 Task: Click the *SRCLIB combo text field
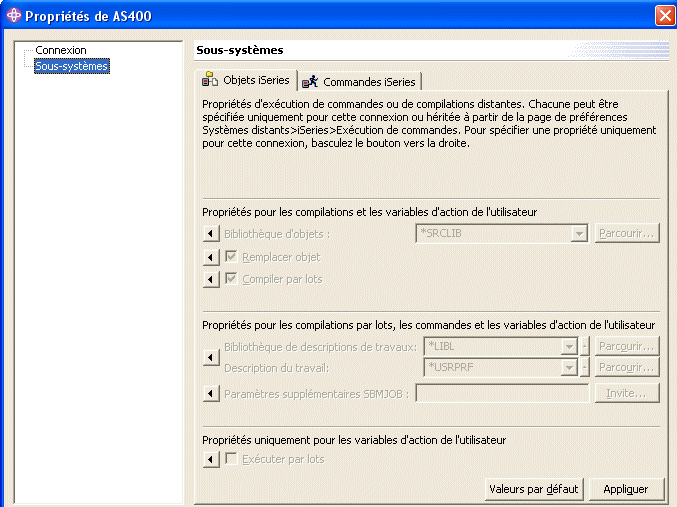click(494, 233)
